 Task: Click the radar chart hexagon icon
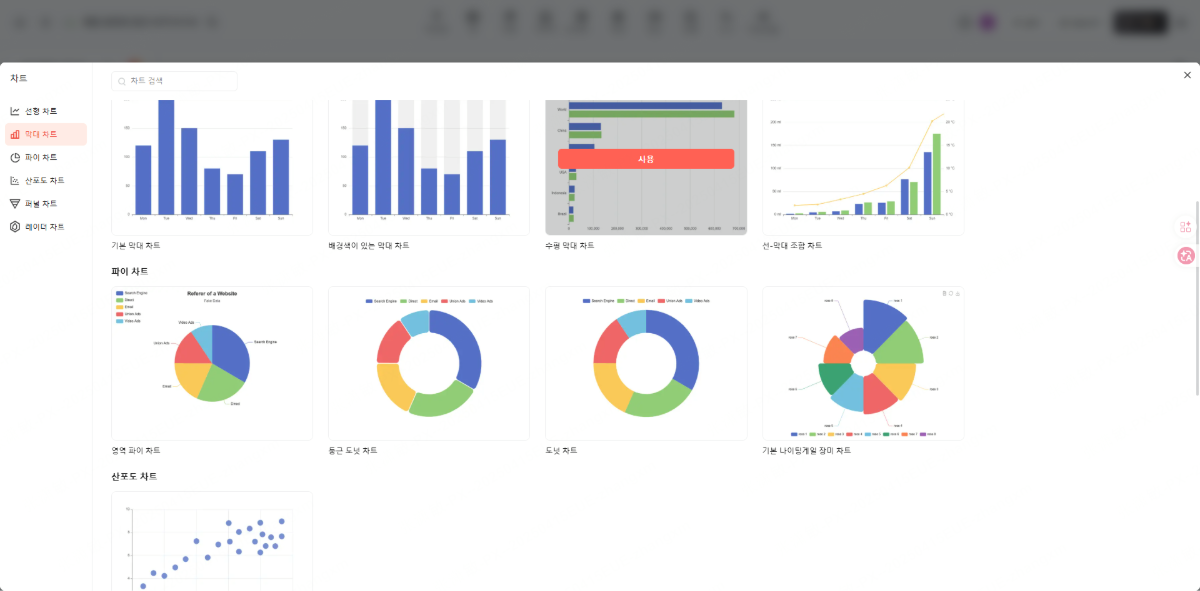click(15, 227)
